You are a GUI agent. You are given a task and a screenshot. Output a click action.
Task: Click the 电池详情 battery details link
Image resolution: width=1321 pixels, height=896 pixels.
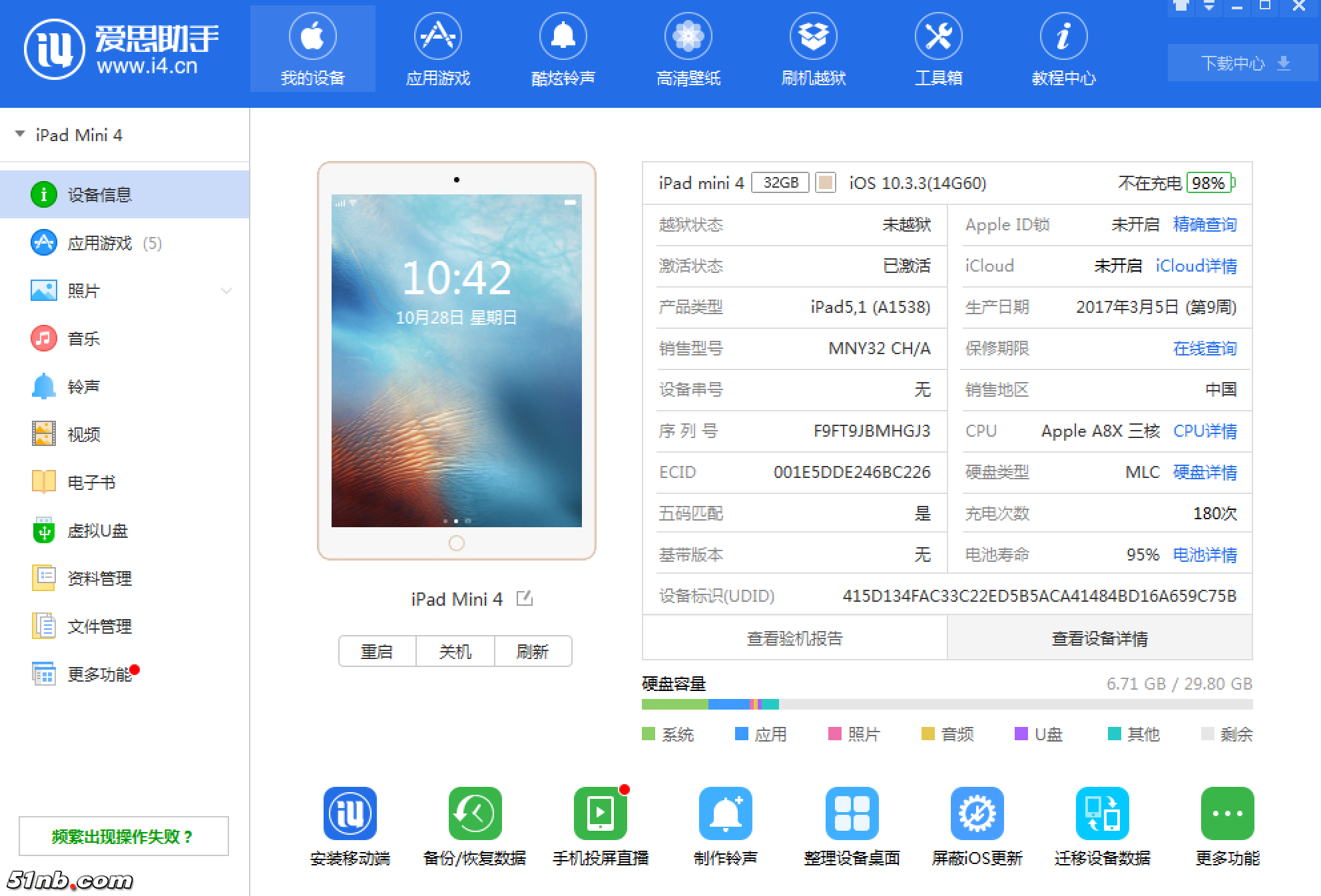1204,555
